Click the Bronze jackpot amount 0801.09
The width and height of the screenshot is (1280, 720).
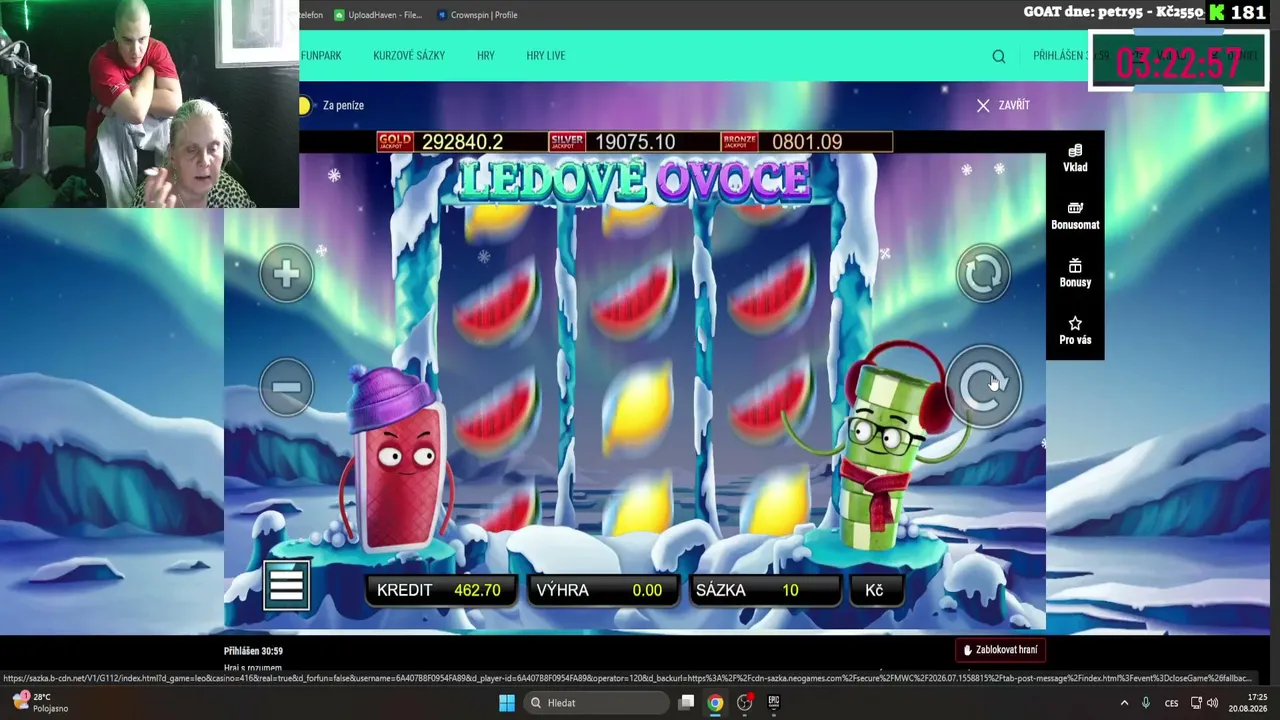pyautogui.click(x=807, y=142)
